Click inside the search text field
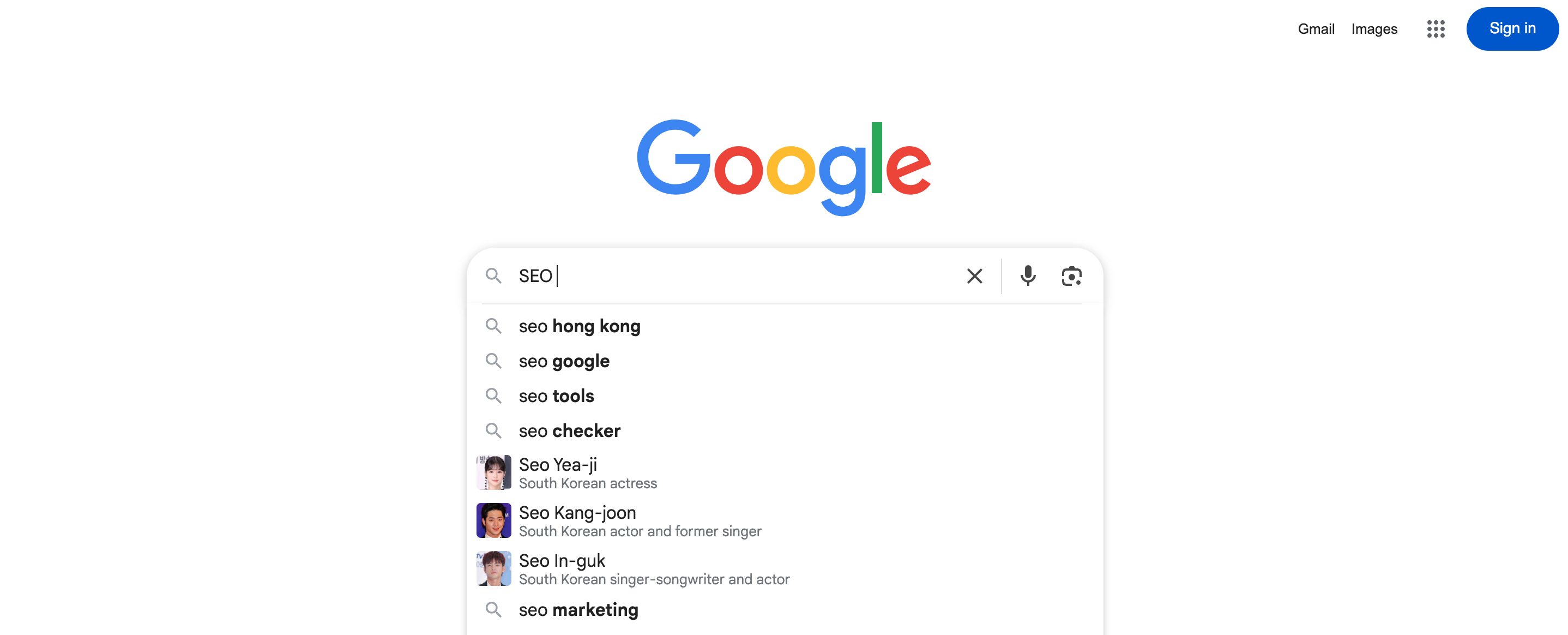Image resolution: width=1568 pixels, height=635 pixels. point(731,276)
